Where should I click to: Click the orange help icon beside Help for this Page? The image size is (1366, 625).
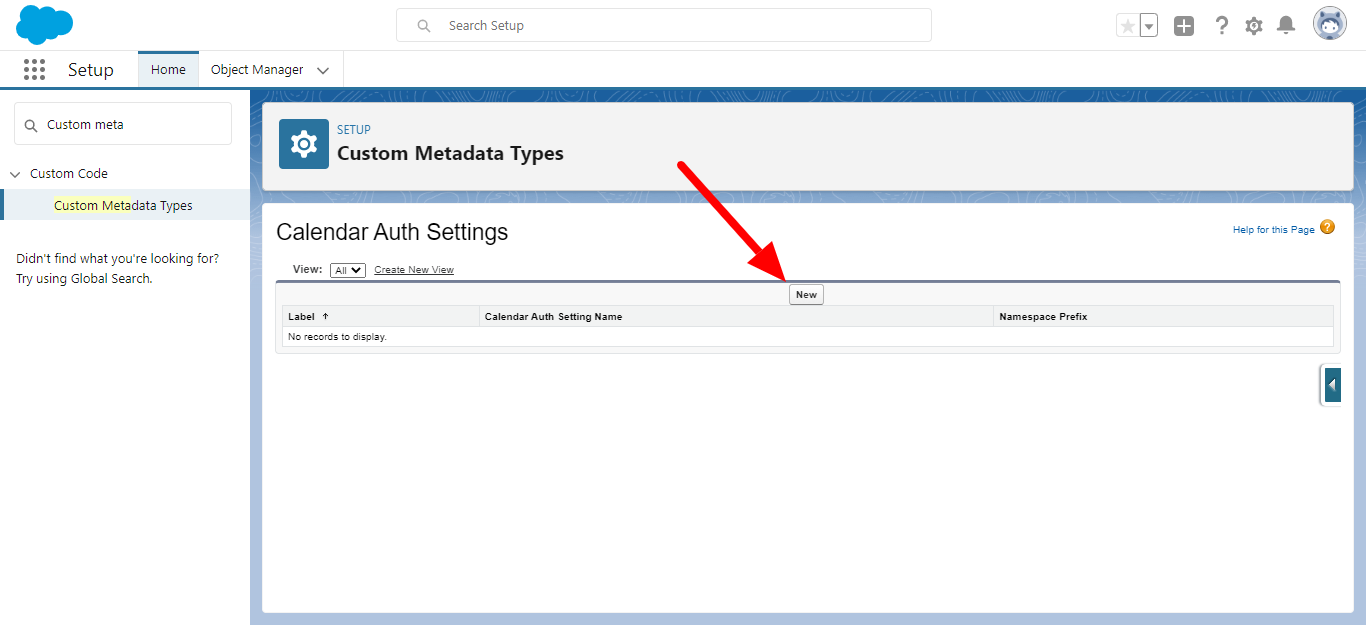[x=1327, y=227]
